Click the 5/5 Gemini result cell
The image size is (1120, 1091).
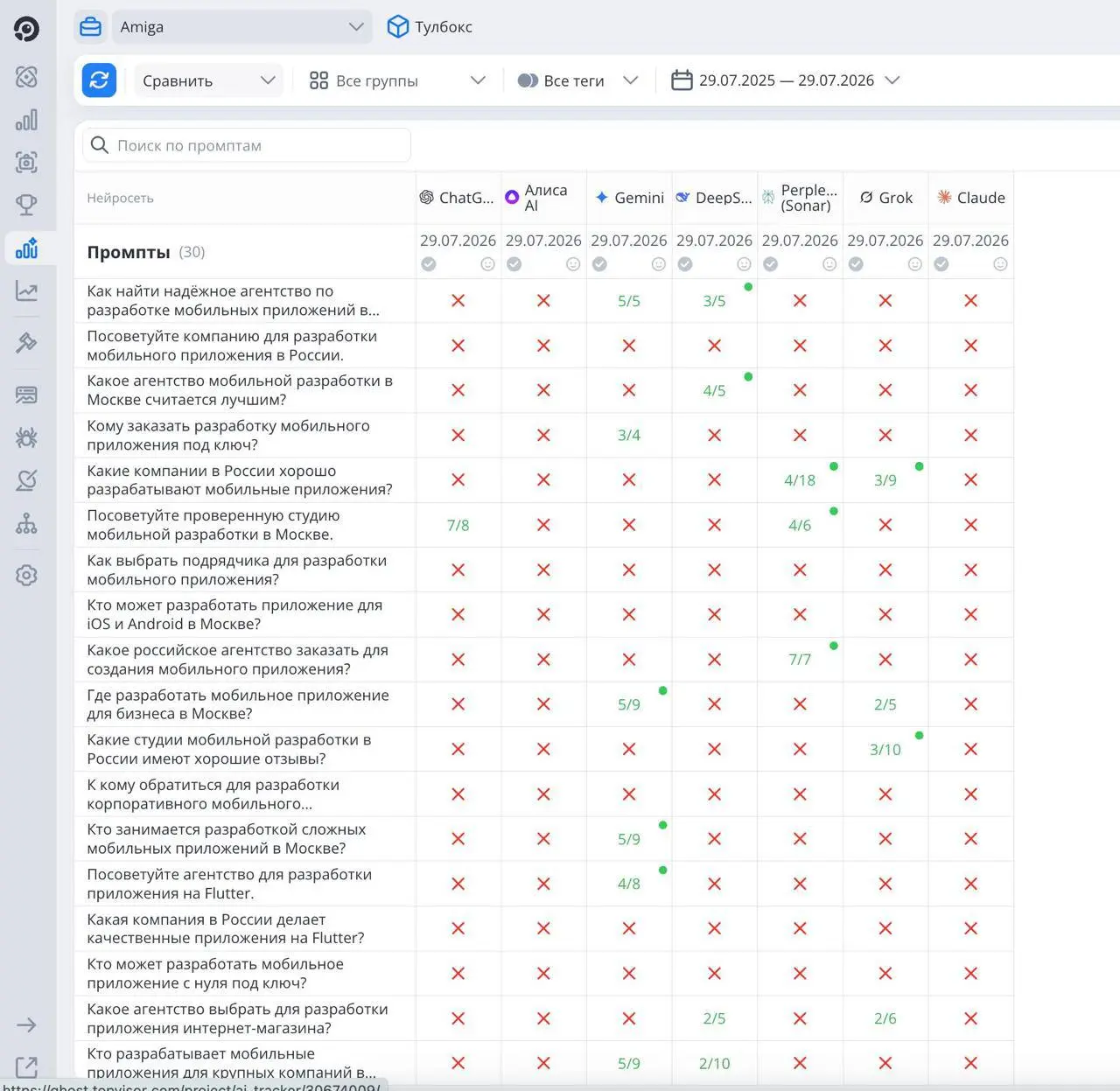click(629, 301)
